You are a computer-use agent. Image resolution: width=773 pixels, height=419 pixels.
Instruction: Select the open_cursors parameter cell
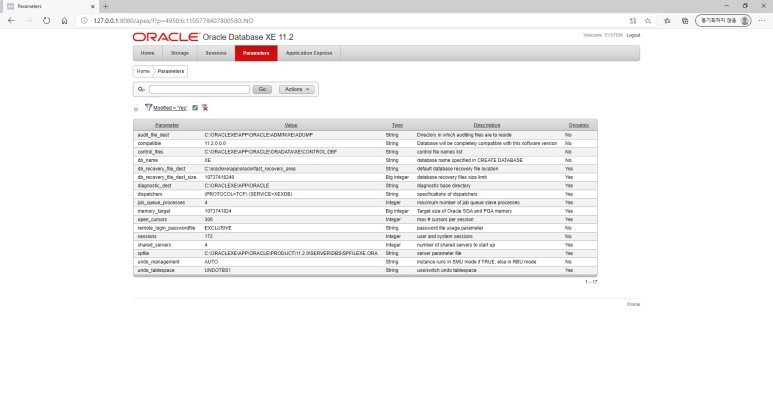coord(152,219)
